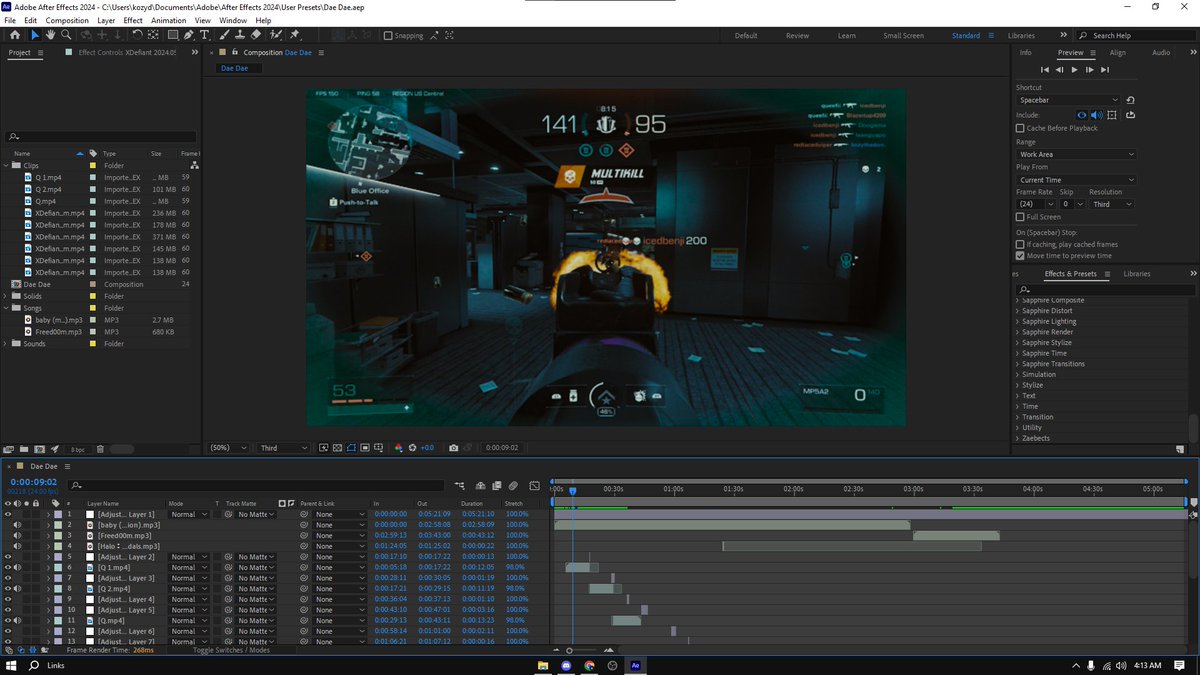Select the Pen tool
Image resolution: width=1200 pixels, height=675 pixels.
click(189, 35)
